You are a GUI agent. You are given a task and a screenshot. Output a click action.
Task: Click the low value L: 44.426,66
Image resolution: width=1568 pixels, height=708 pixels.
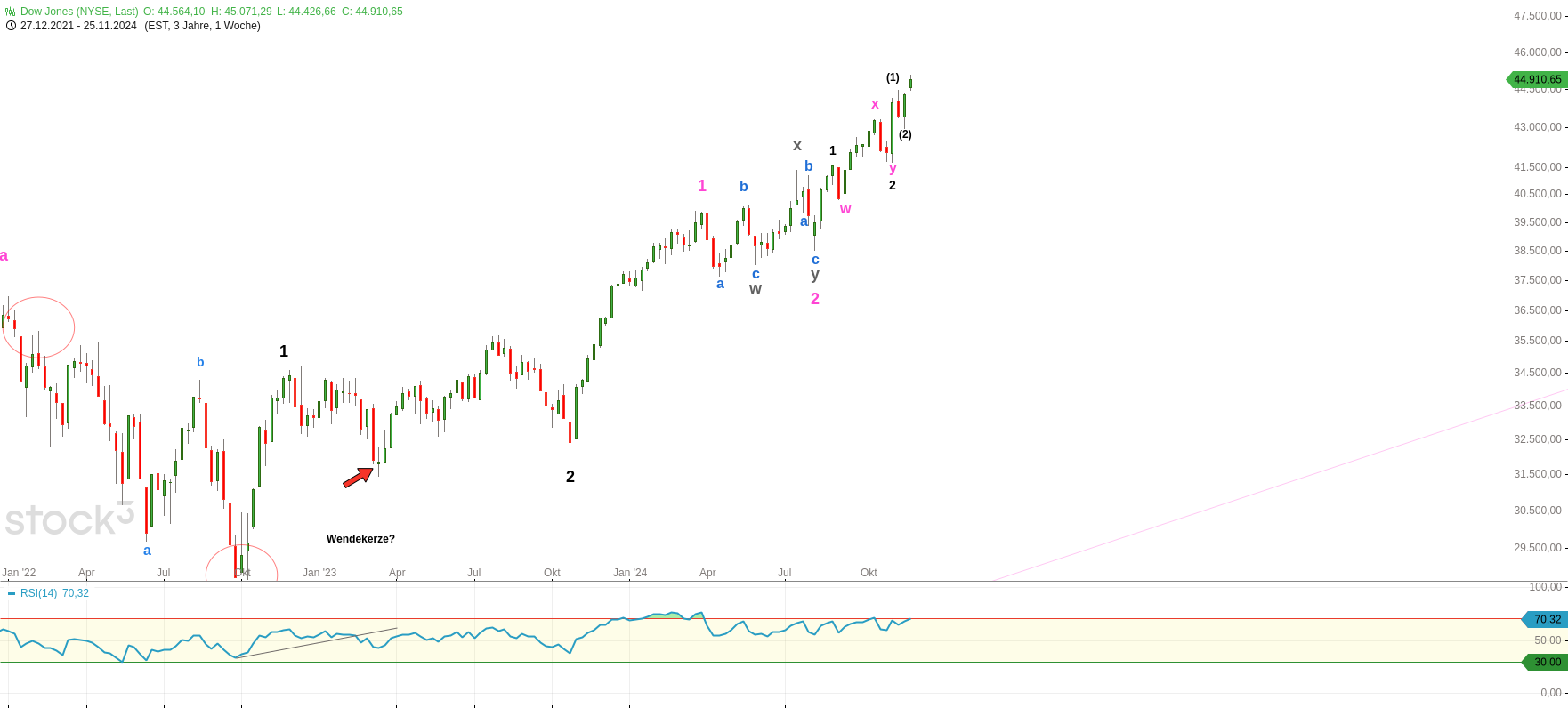click(307, 12)
